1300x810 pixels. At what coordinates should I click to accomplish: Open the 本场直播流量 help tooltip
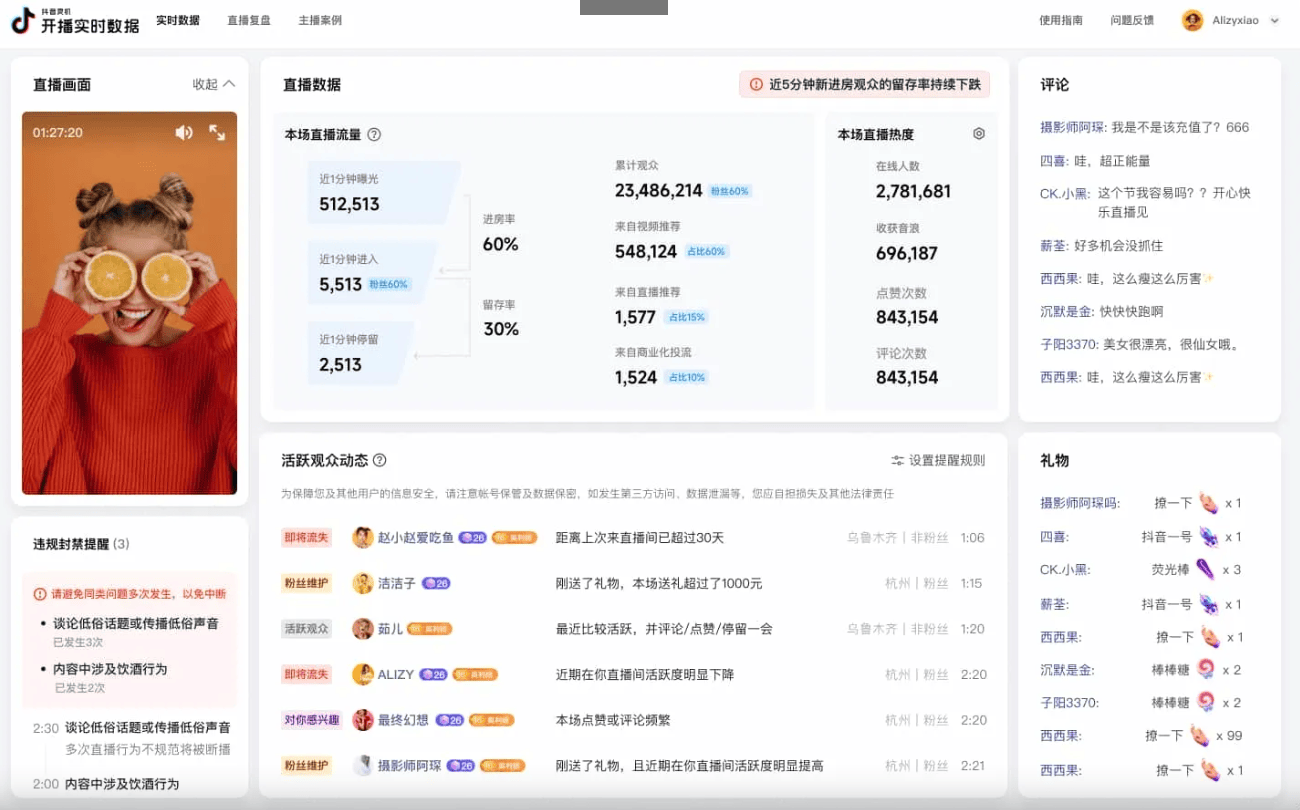[373, 134]
